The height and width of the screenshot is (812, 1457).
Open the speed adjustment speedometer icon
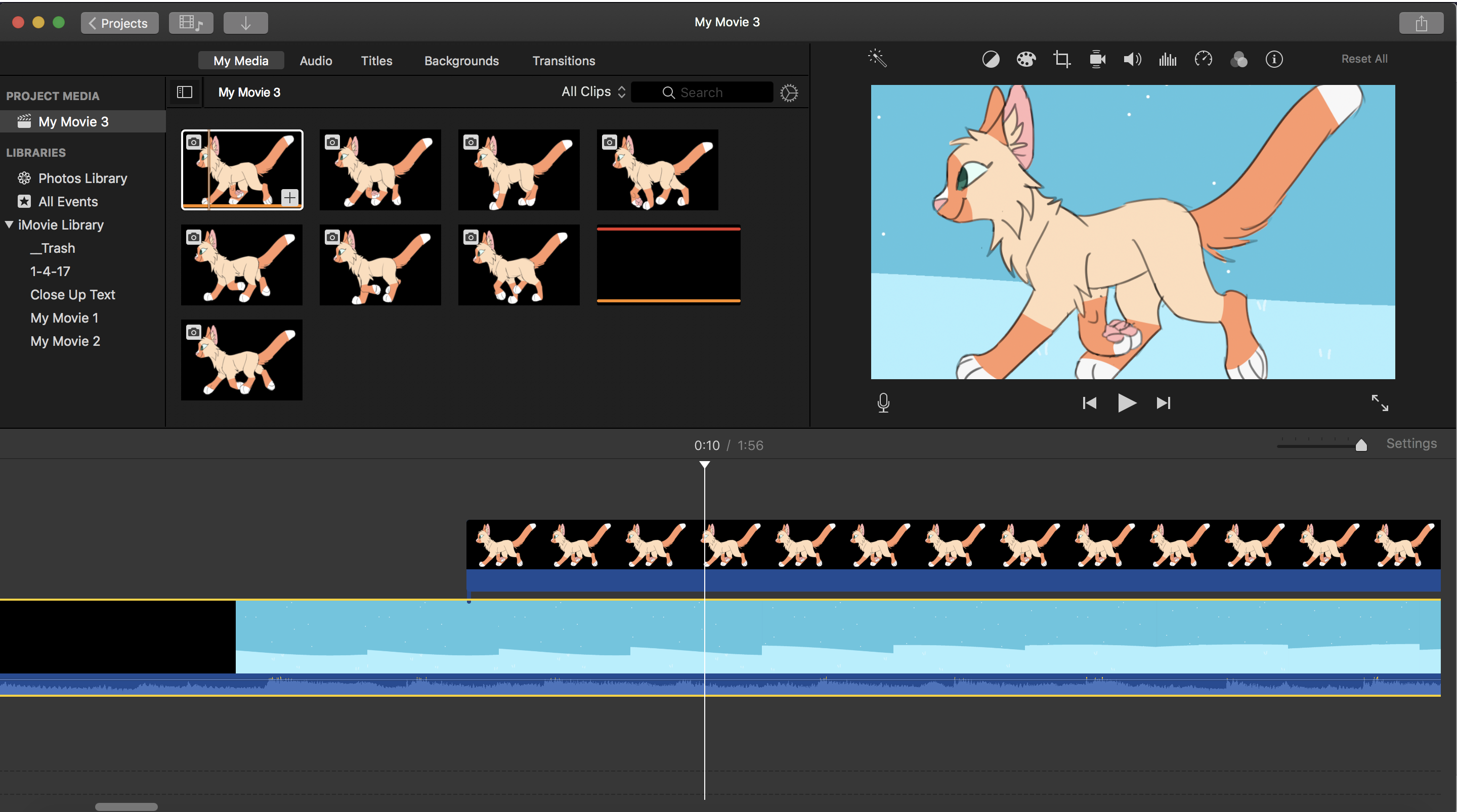pyautogui.click(x=1203, y=59)
